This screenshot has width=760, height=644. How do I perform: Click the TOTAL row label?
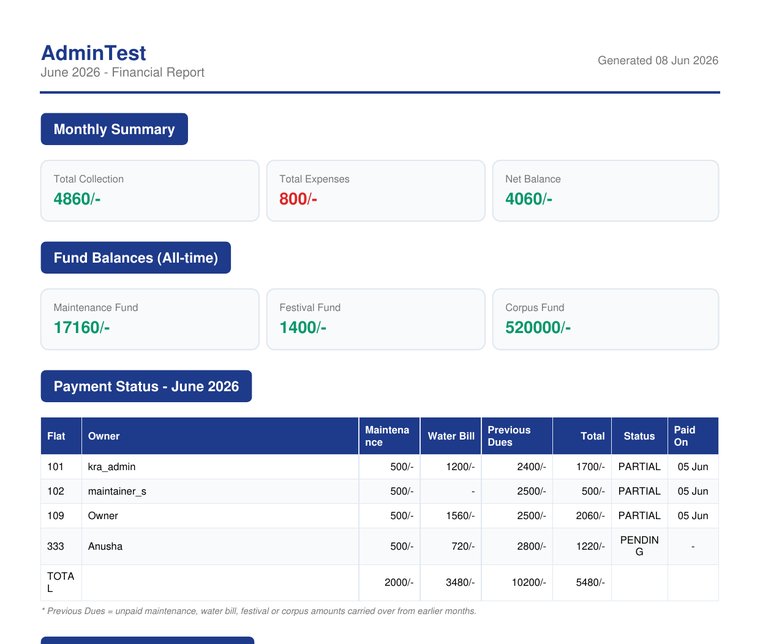click(61, 582)
